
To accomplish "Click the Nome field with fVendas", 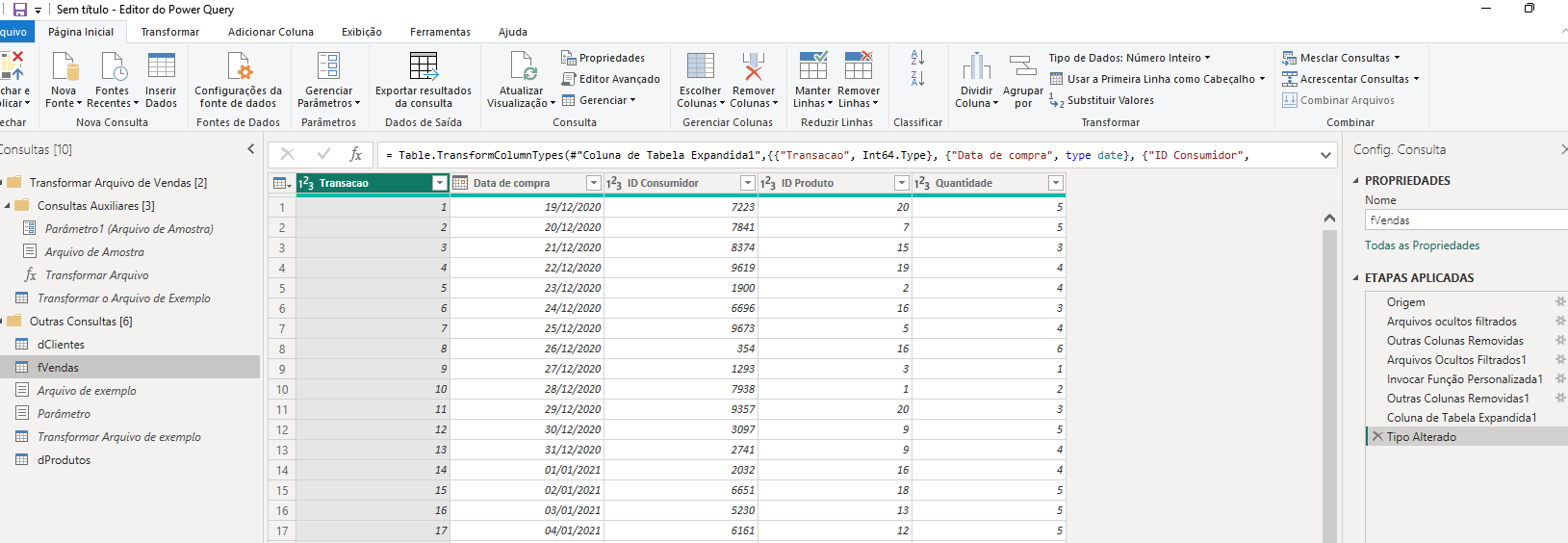I will pos(1466,220).
